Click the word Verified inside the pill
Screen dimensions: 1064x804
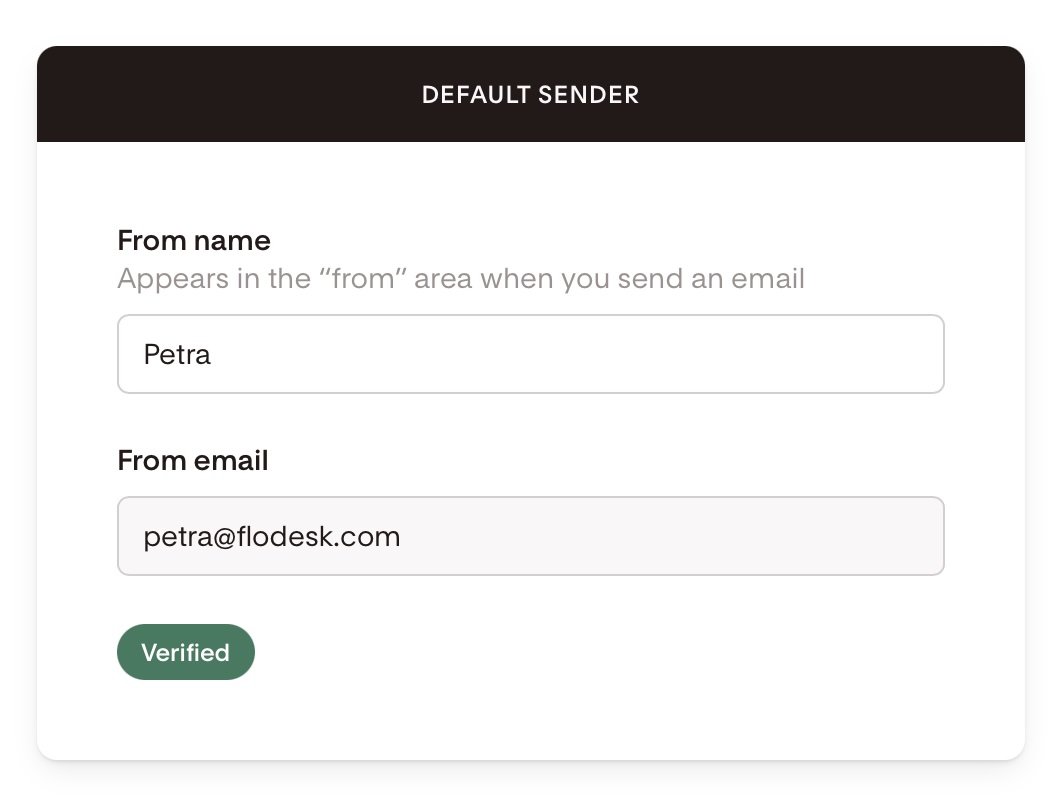pyautogui.click(x=186, y=653)
